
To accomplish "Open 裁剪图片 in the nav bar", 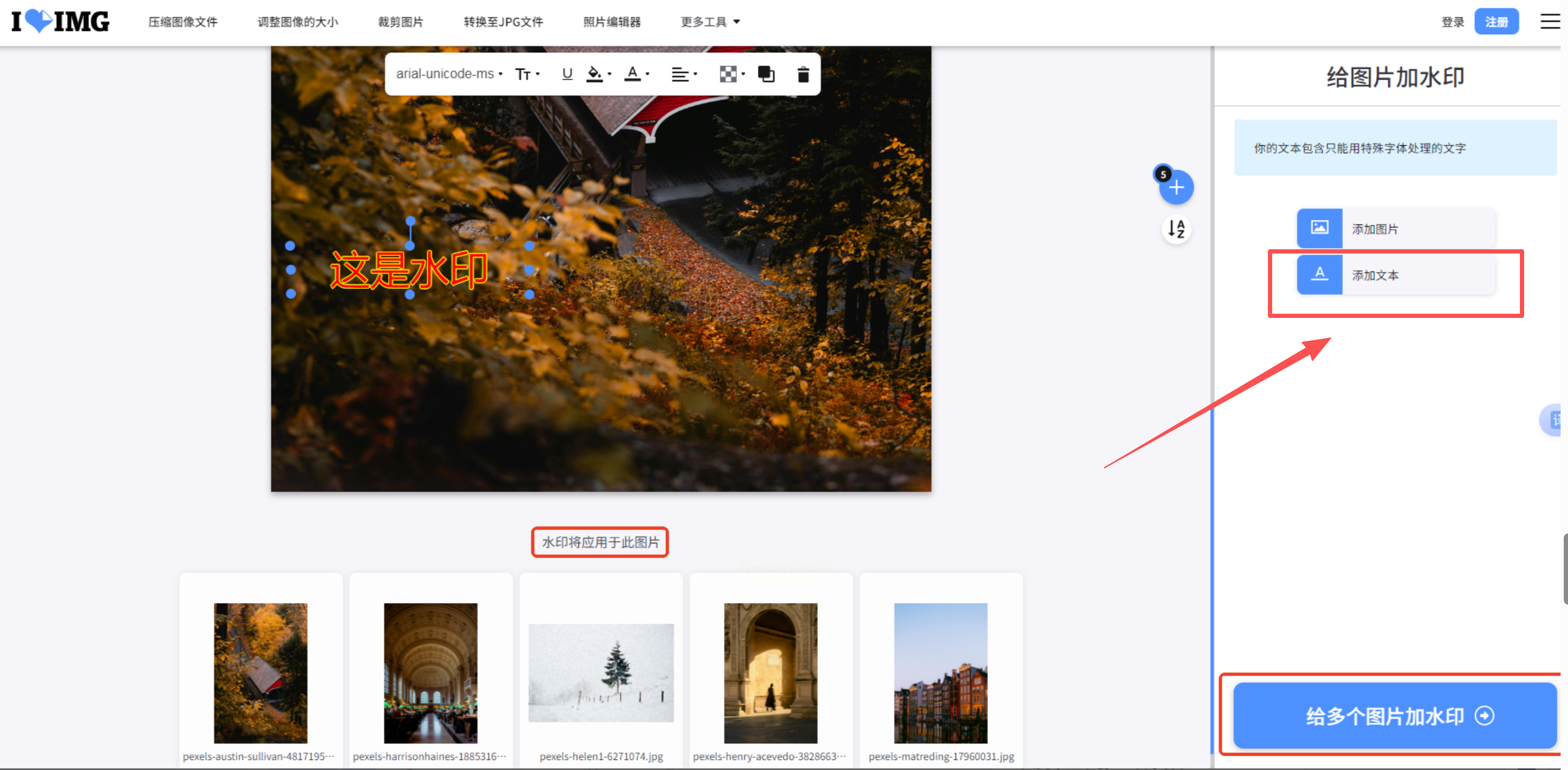I will coord(400,22).
